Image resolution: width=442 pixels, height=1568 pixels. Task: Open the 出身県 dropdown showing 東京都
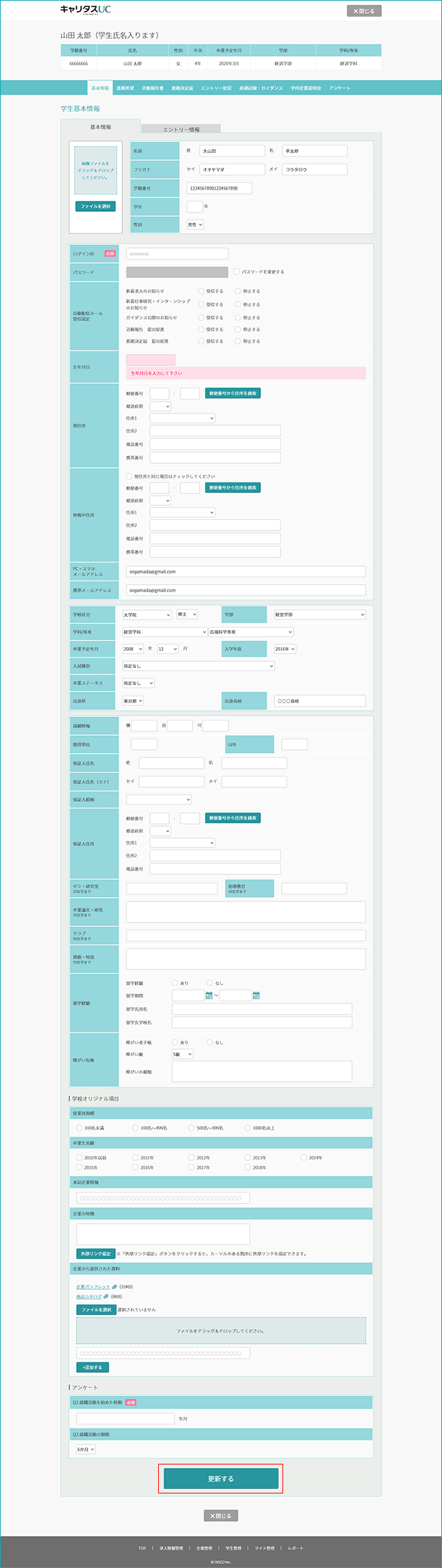click(133, 700)
